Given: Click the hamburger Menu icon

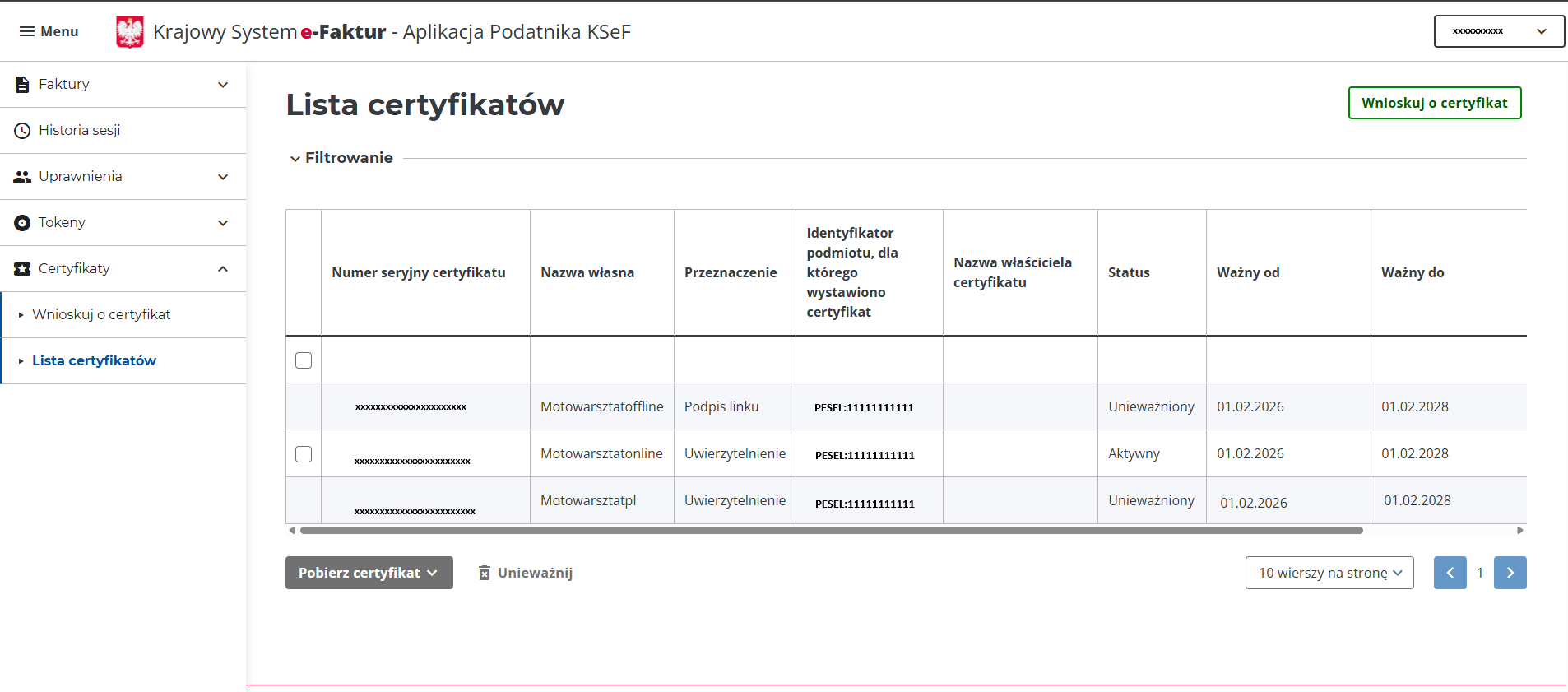Looking at the screenshot, I should point(27,31).
